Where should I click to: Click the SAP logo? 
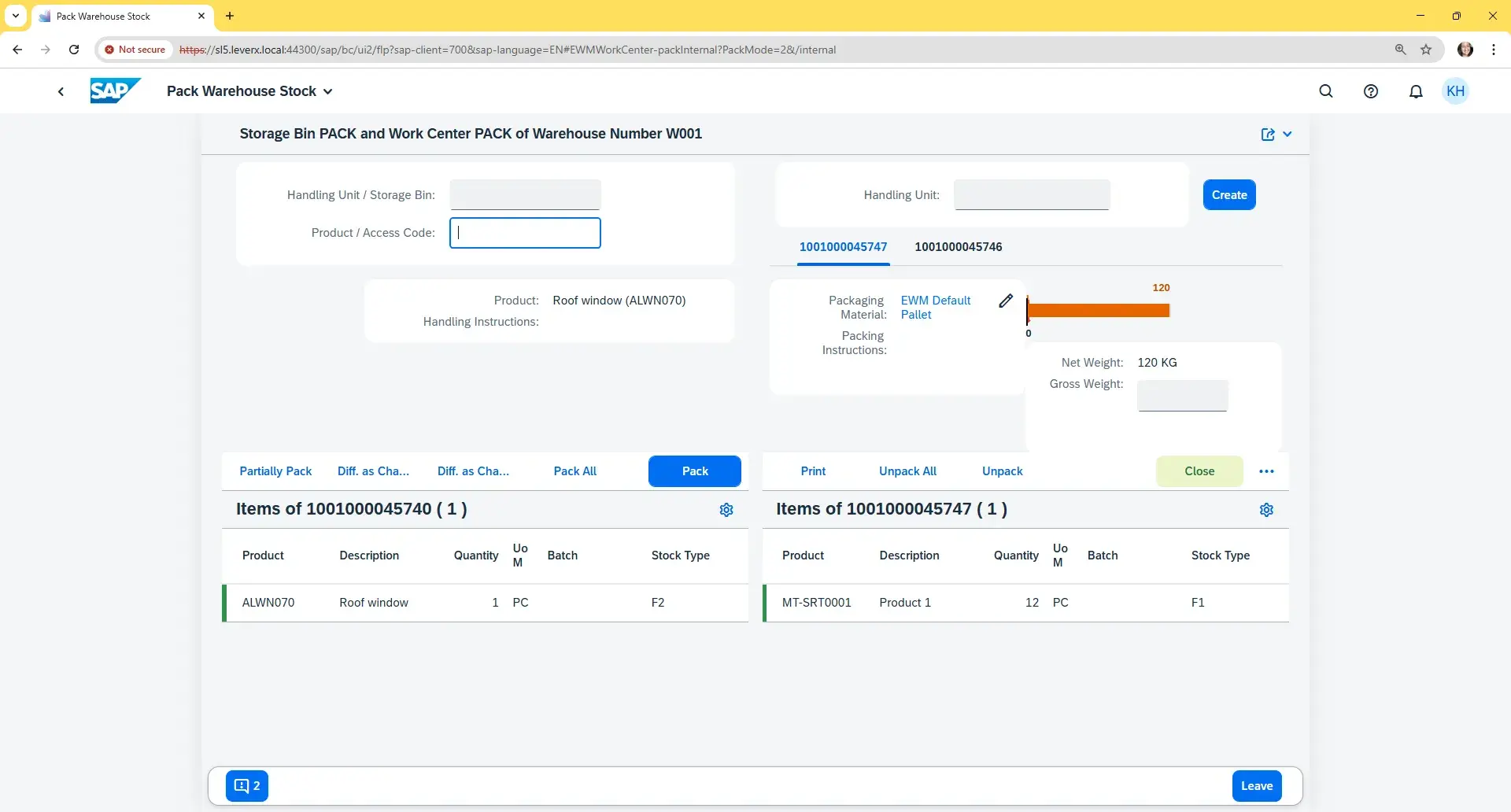pos(115,90)
